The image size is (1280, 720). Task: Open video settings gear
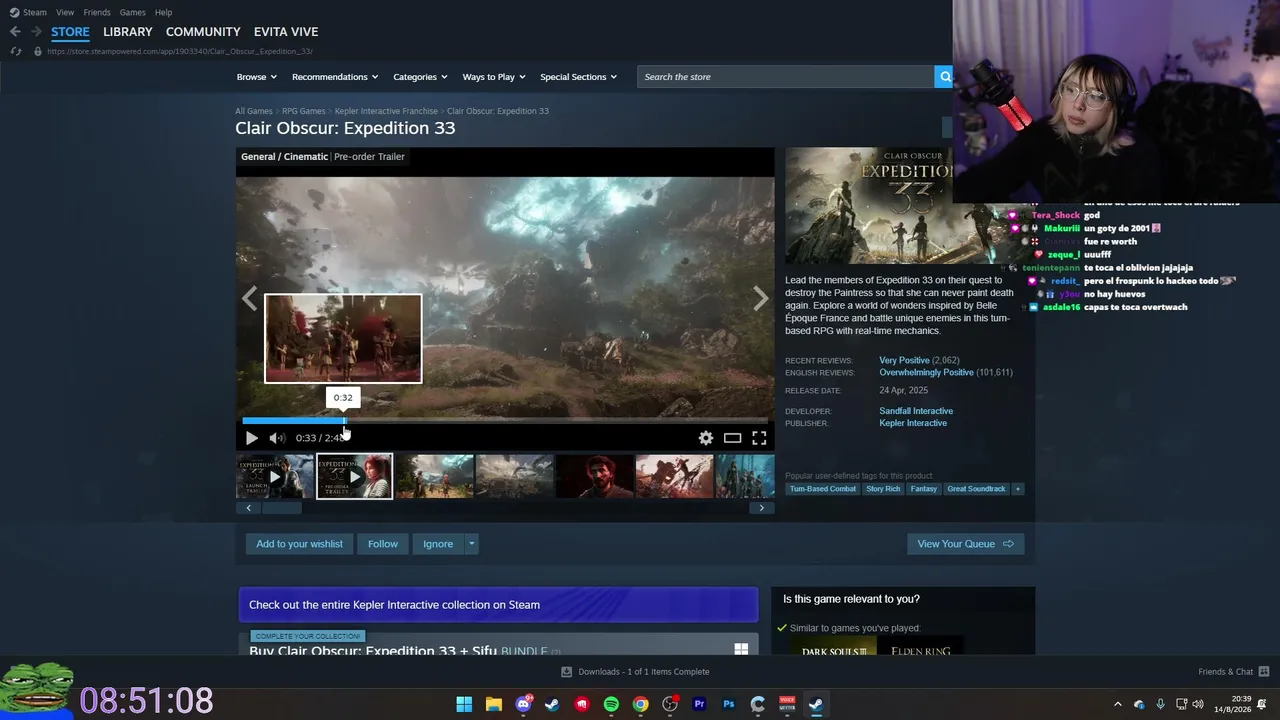[x=706, y=438]
